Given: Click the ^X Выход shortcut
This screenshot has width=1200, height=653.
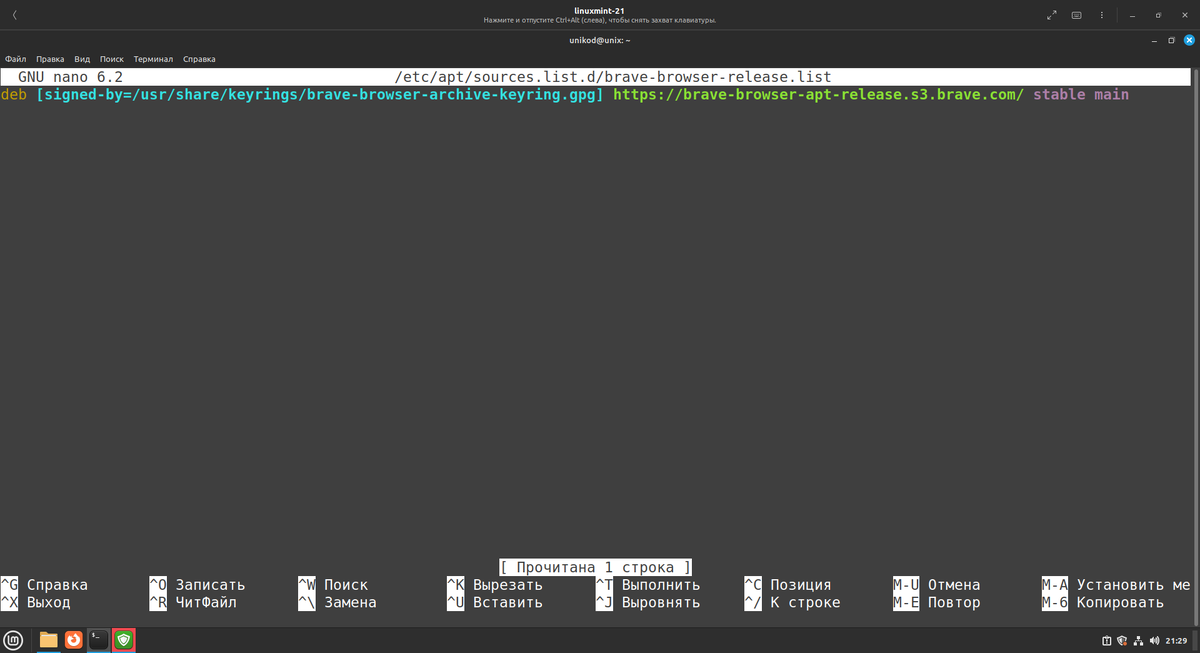Looking at the screenshot, I should [36, 603].
